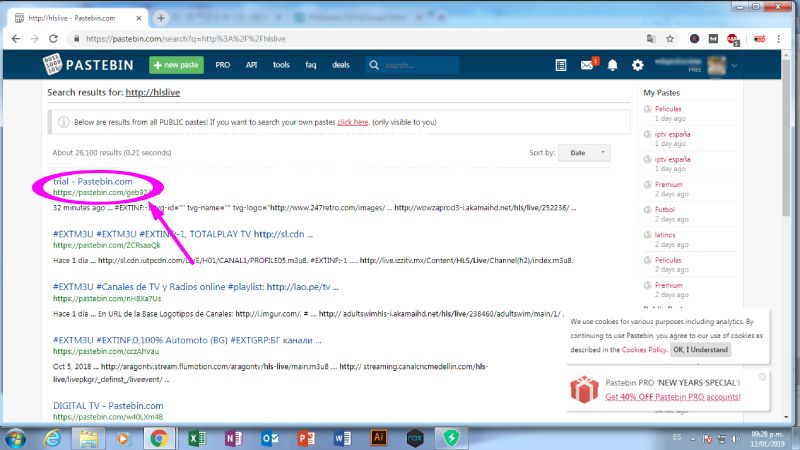
Task: Open PowerPoint from the taskbar
Action: 306,438
